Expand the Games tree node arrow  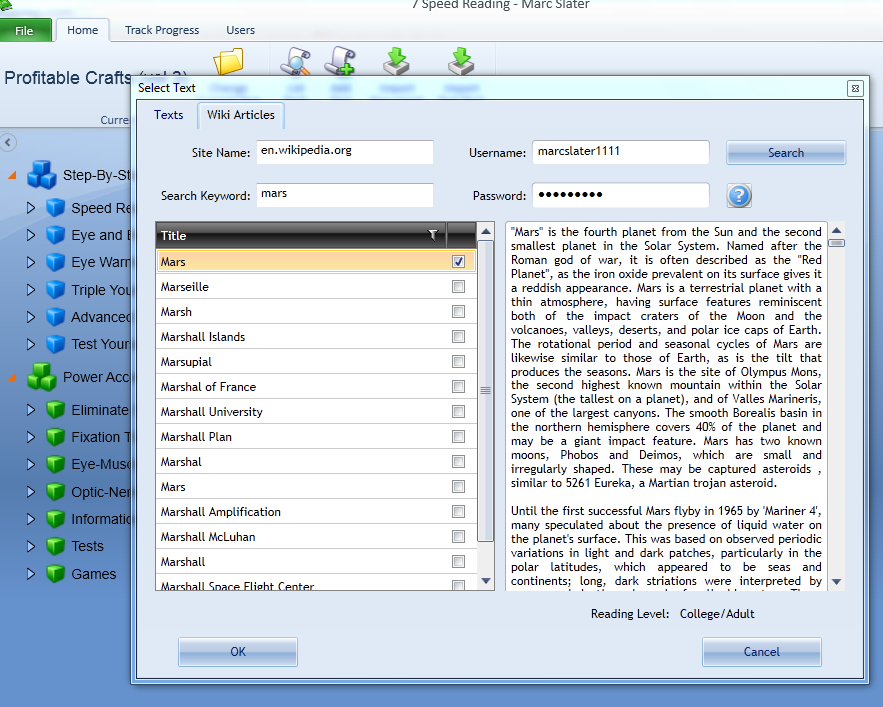coord(31,574)
